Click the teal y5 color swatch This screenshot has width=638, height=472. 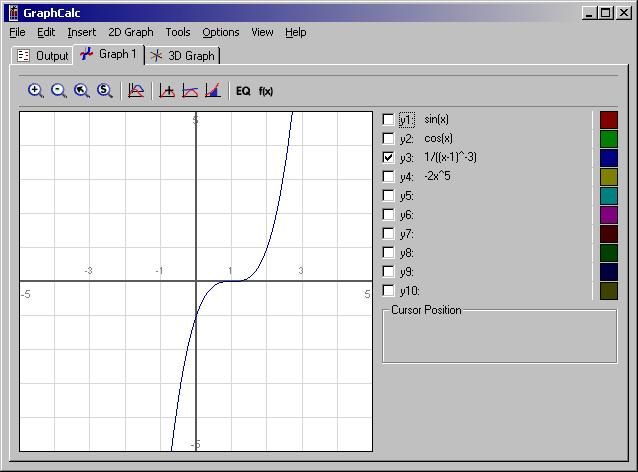(609, 196)
